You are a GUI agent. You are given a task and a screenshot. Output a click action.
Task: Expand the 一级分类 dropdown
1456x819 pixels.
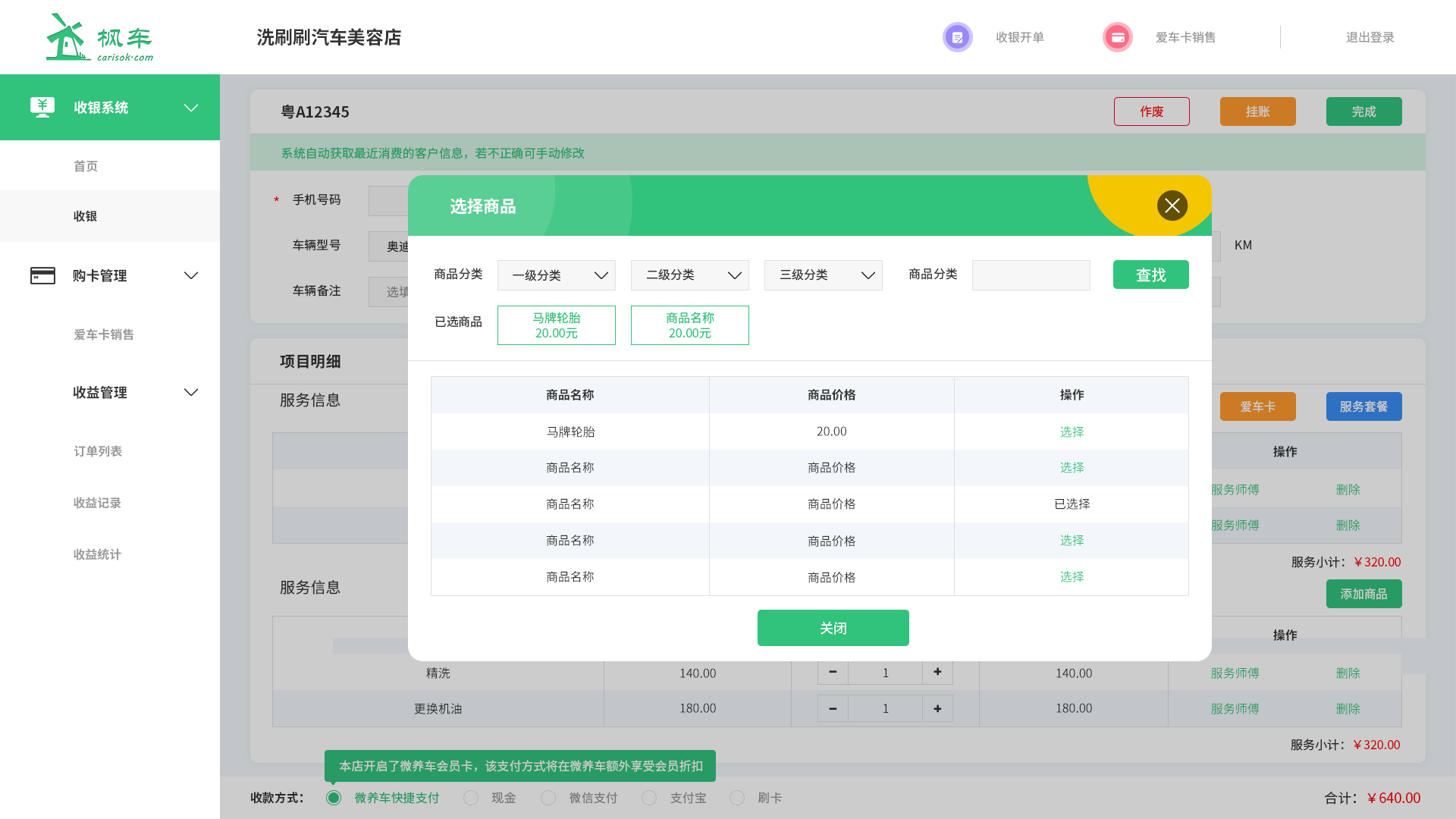click(x=556, y=275)
